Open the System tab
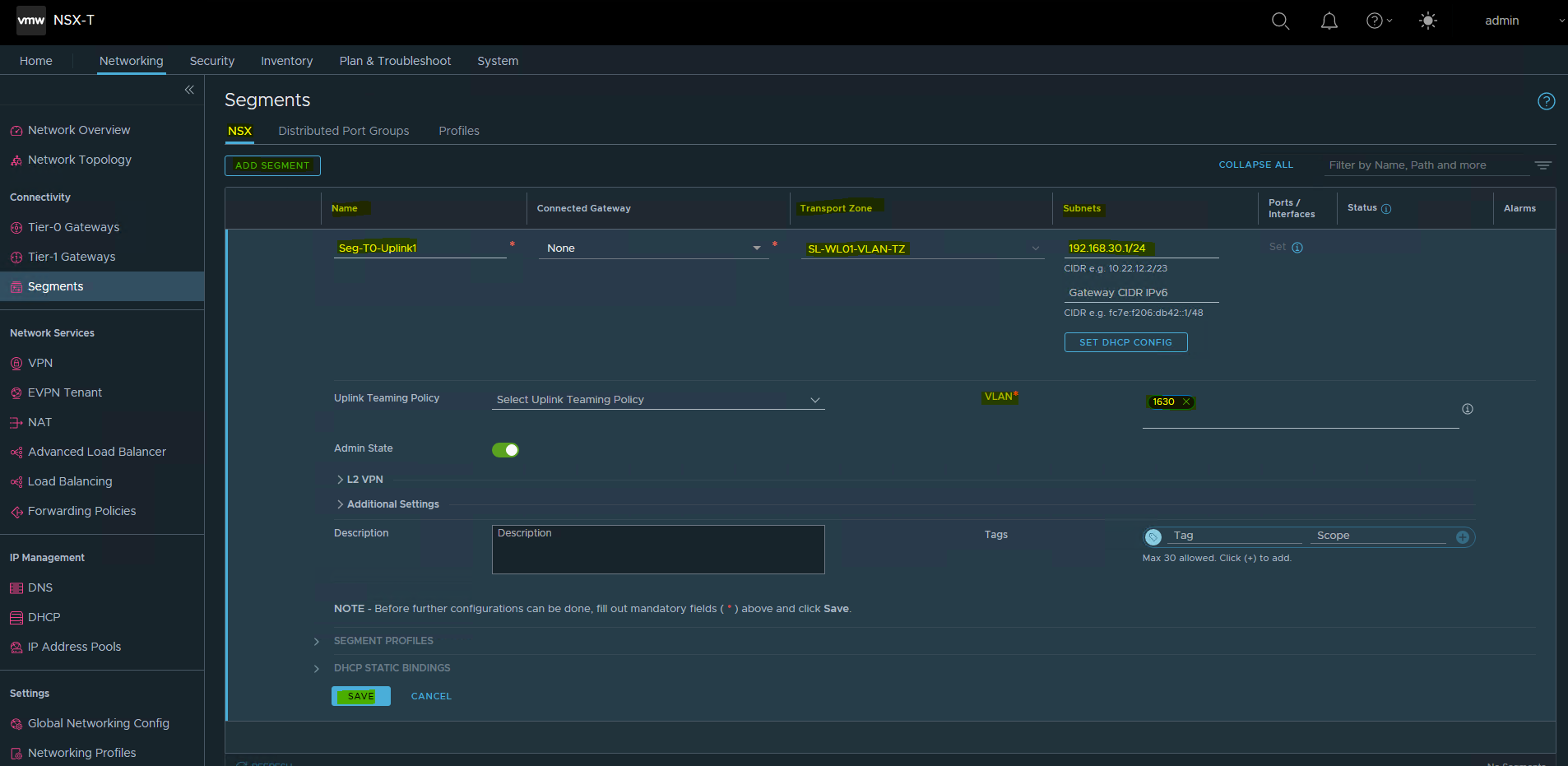 [x=499, y=61]
